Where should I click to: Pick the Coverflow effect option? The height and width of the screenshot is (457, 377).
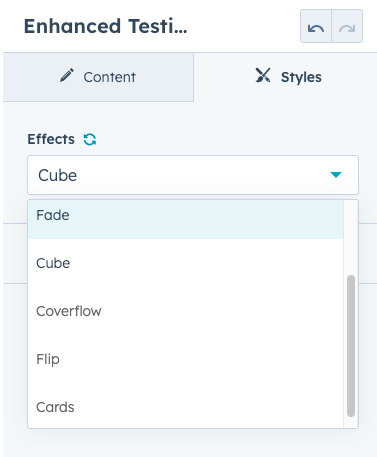185,311
